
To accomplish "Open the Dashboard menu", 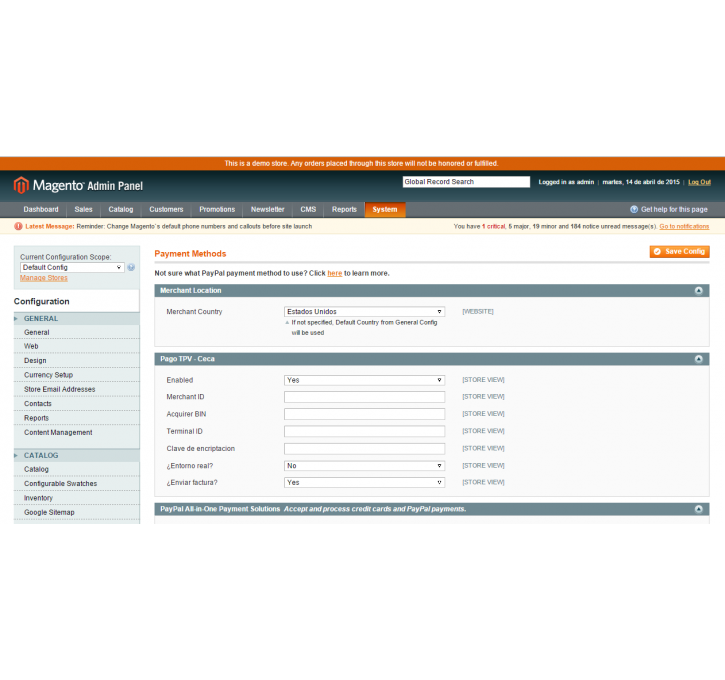I will point(41,209).
